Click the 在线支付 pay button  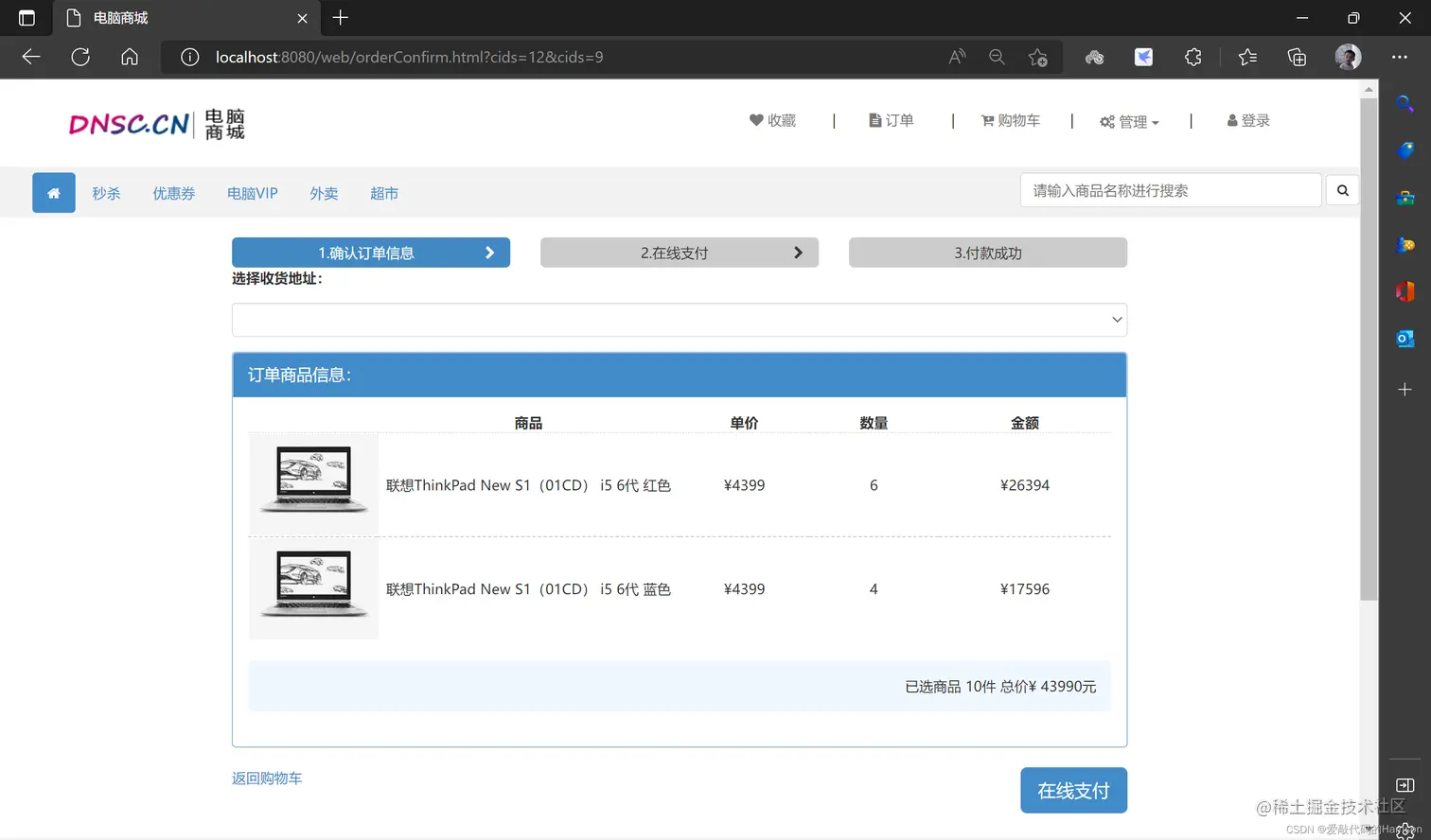tap(1073, 790)
